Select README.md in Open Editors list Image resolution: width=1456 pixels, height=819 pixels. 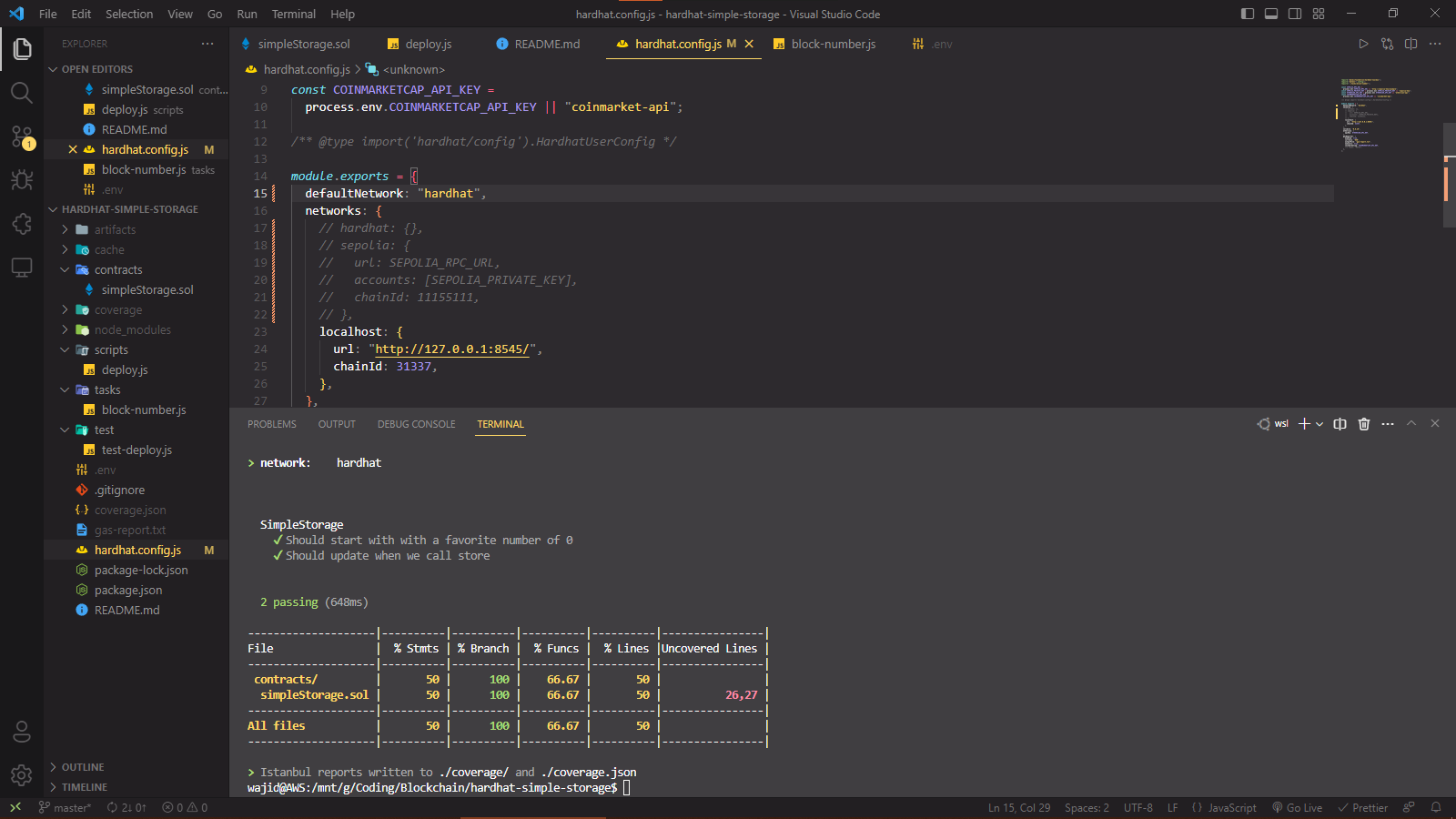click(x=136, y=129)
